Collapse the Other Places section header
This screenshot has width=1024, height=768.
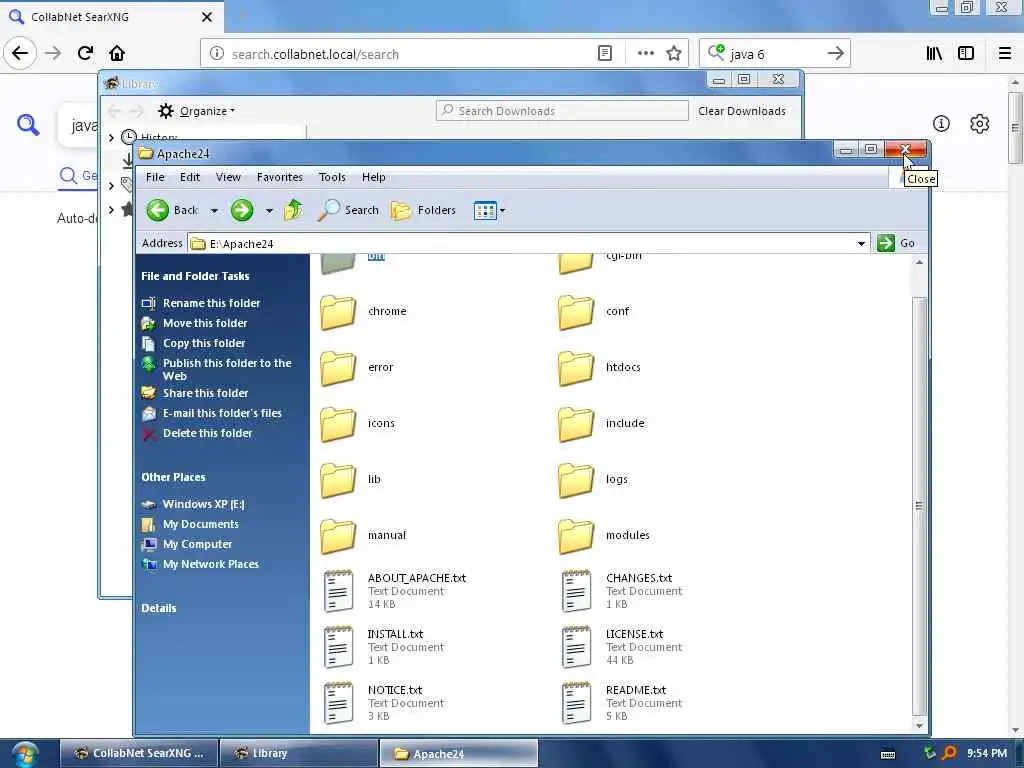[173, 477]
